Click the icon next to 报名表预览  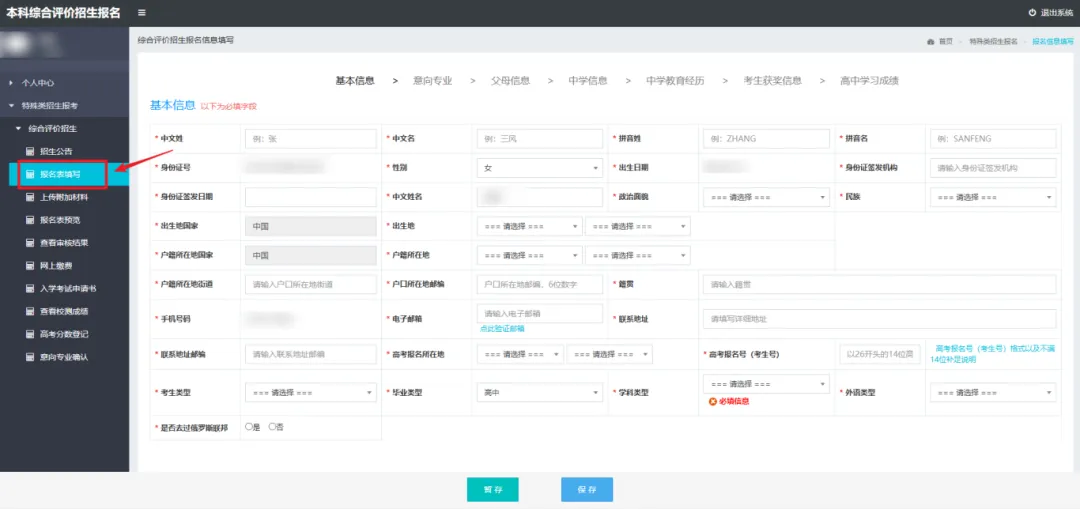tap(30, 220)
